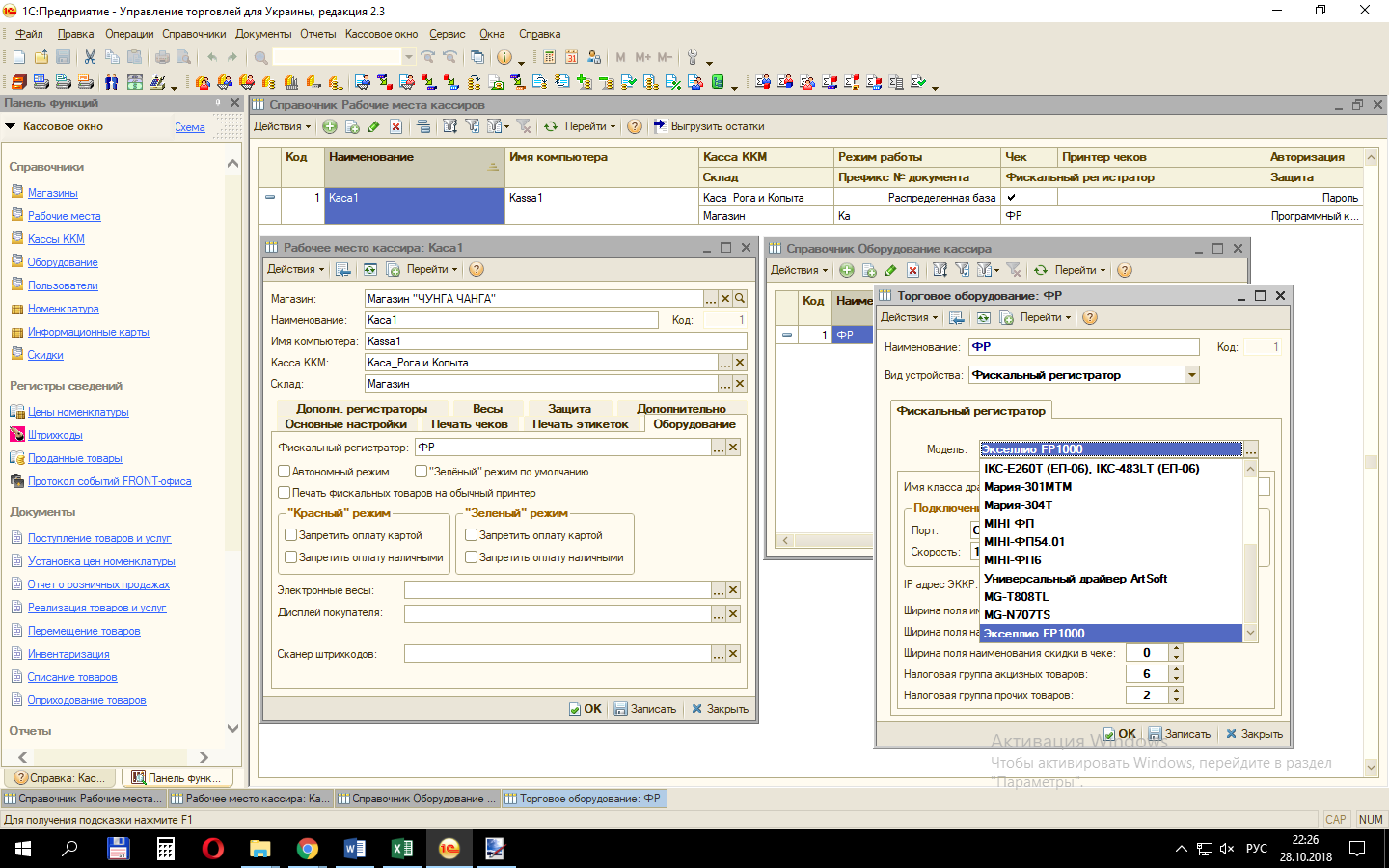The image size is (1389, 868).
Task: Click the scissors Cut icon in main toolbar
Action: pos(90,57)
